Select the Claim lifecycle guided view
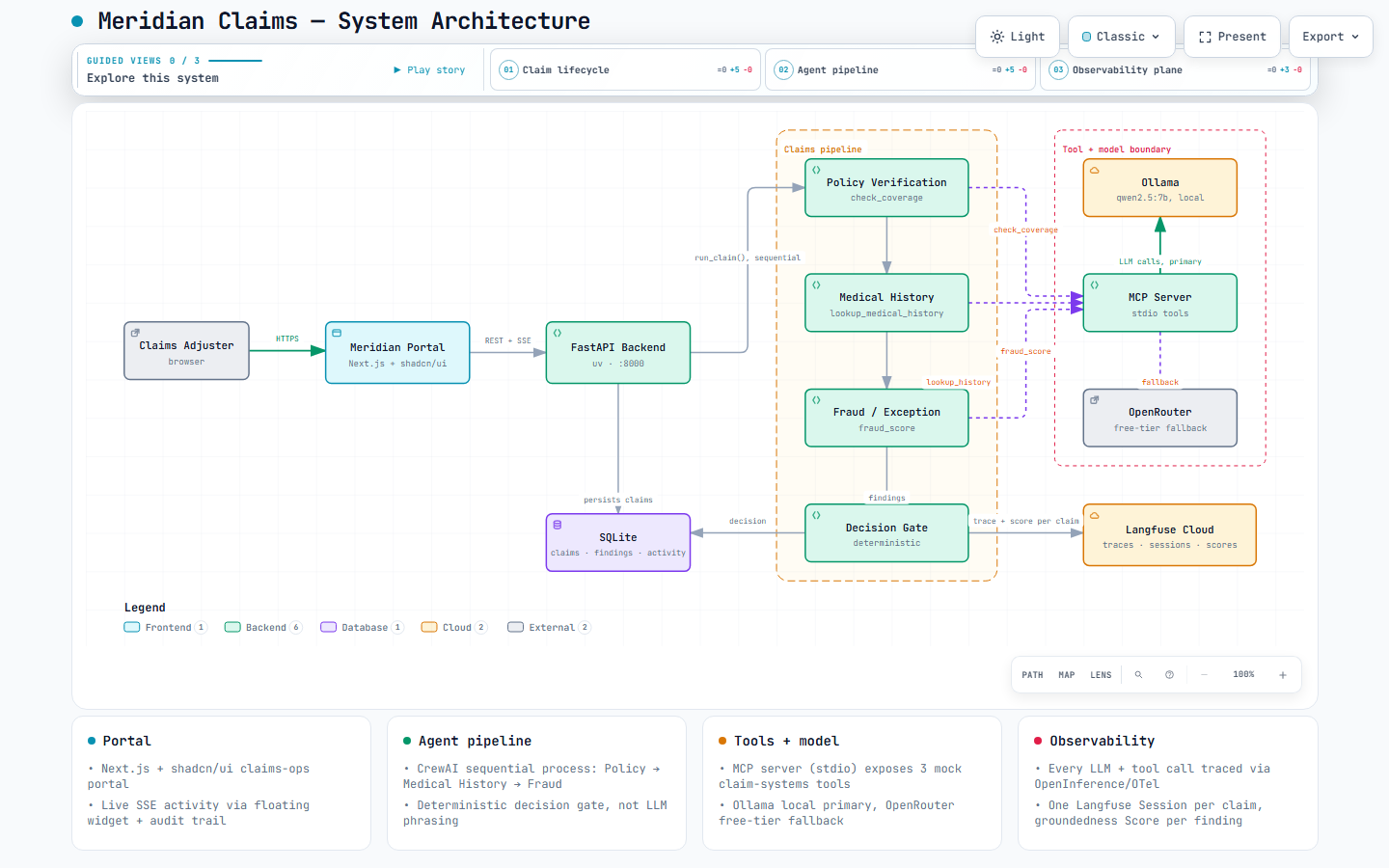1389x868 pixels. click(626, 69)
